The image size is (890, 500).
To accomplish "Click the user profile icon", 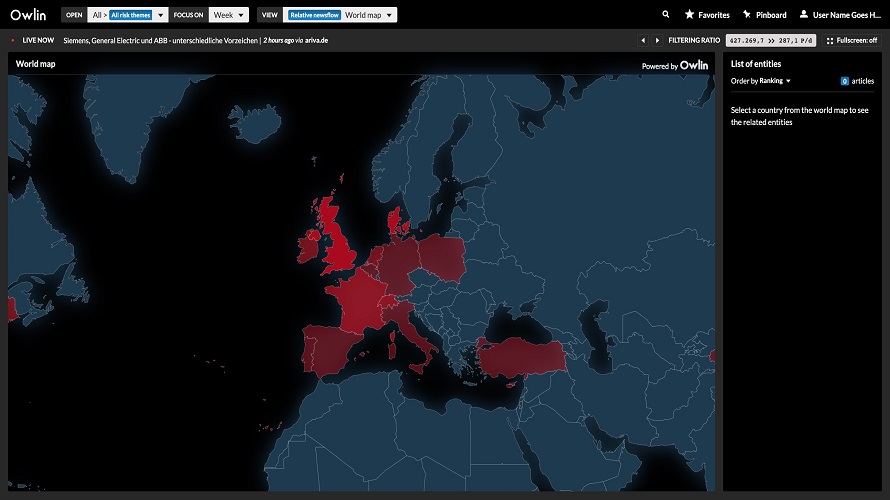I will point(804,14).
